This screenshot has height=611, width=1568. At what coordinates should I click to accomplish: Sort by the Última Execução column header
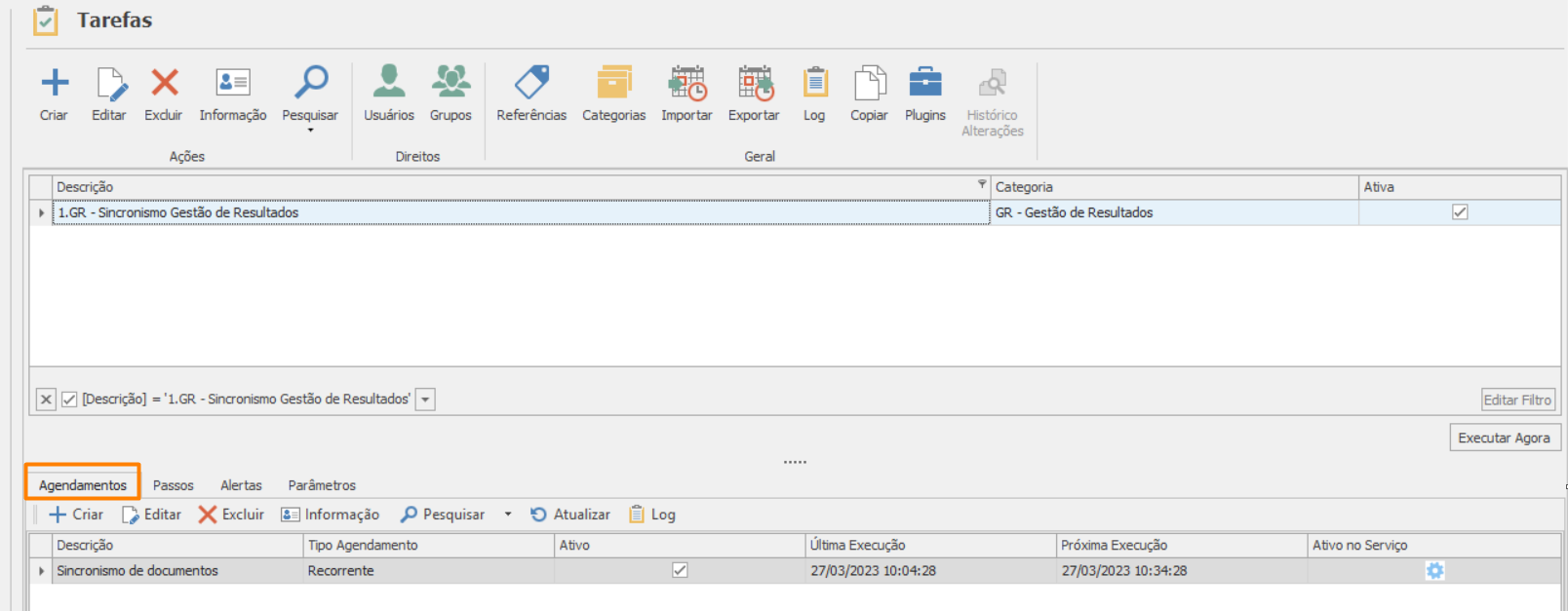point(930,546)
